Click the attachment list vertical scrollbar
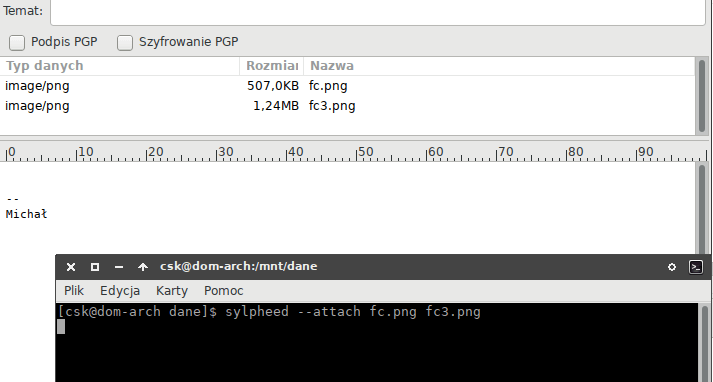 (x=702, y=96)
